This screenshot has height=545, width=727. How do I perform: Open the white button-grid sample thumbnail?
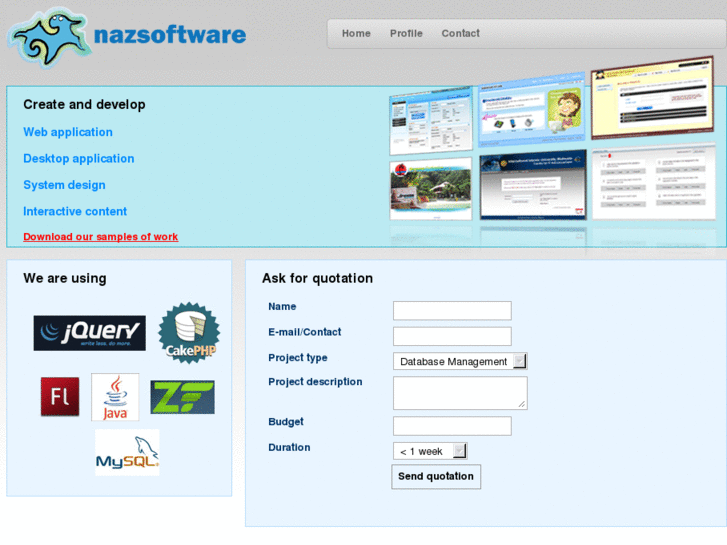click(654, 181)
